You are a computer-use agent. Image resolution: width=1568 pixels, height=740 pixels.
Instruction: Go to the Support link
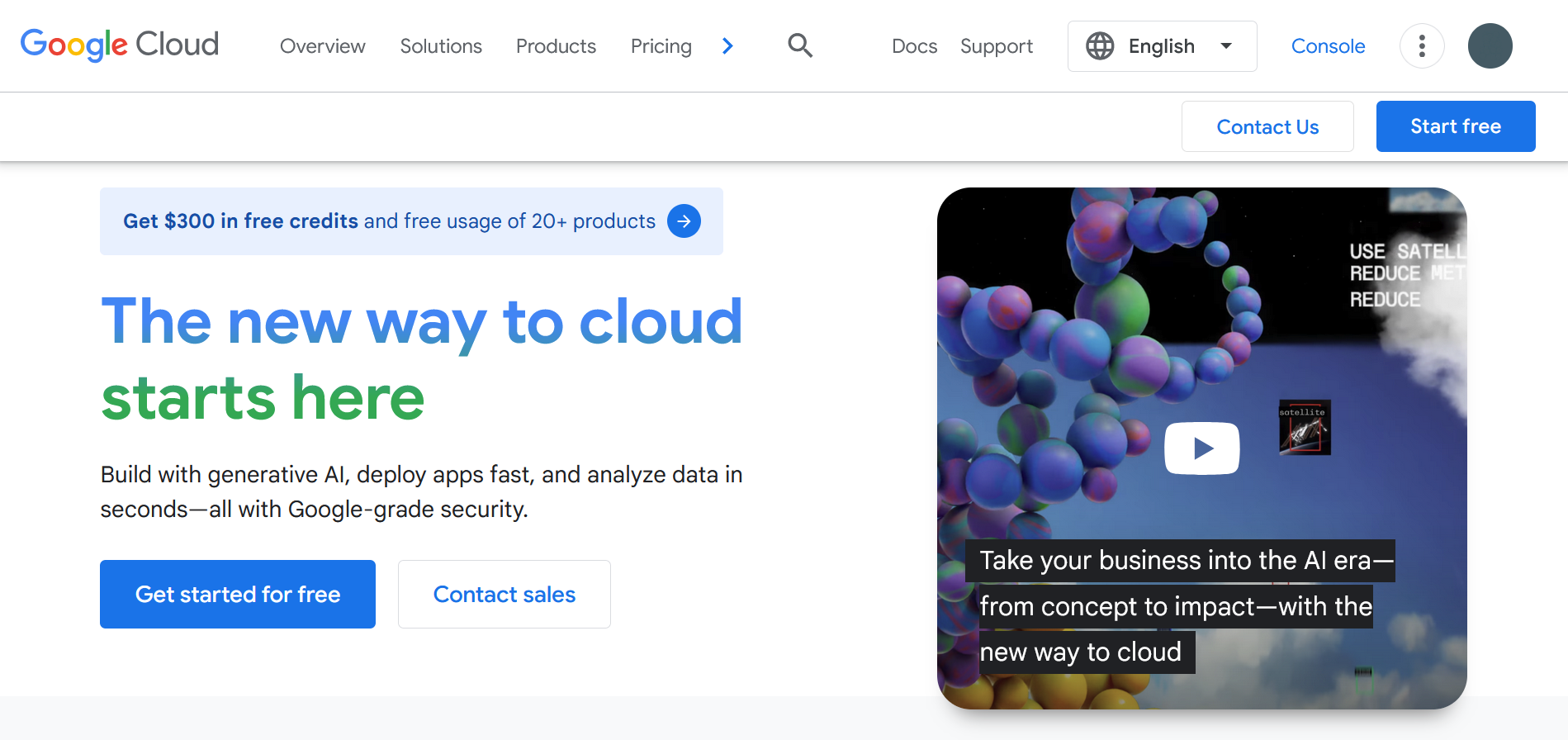tap(997, 46)
